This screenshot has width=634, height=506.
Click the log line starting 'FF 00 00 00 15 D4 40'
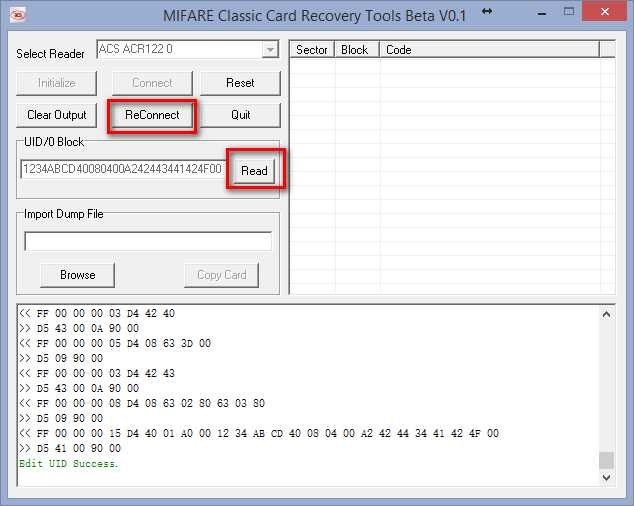coord(259,433)
